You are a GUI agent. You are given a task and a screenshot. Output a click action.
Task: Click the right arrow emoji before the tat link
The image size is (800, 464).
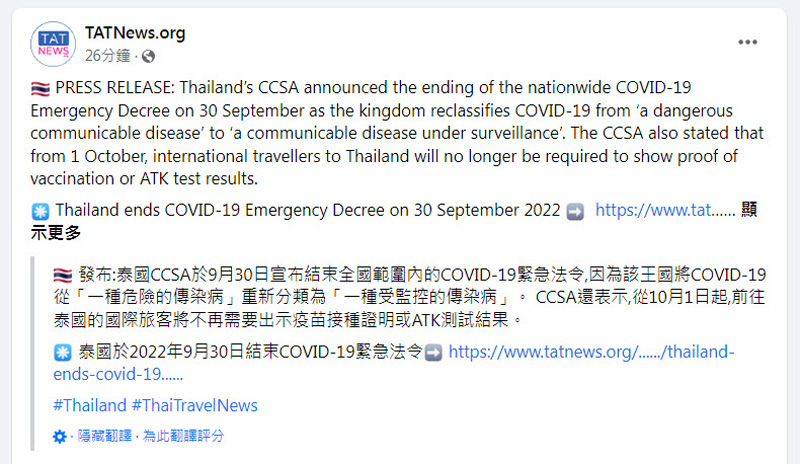(576, 211)
